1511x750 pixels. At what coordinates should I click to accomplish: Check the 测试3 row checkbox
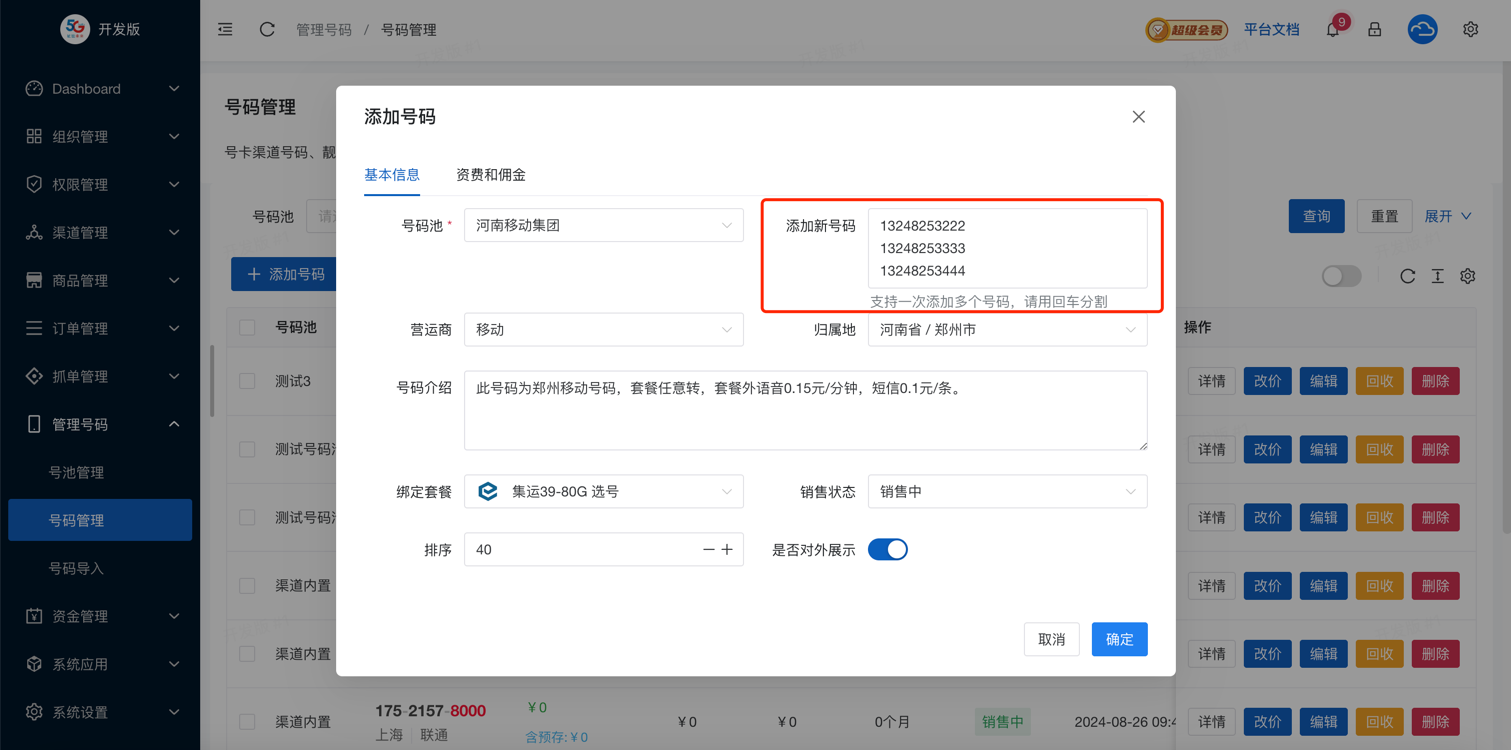pos(247,381)
